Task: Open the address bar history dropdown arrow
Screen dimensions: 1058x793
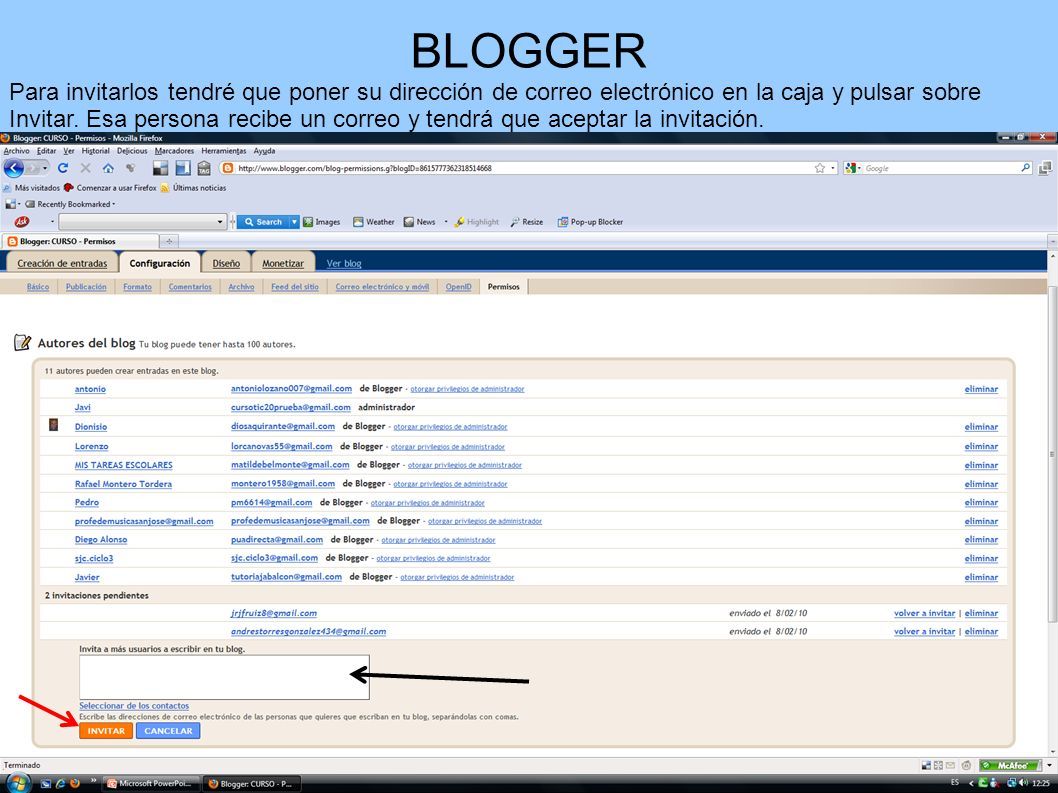Action: pyautogui.click(x=833, y=168)
